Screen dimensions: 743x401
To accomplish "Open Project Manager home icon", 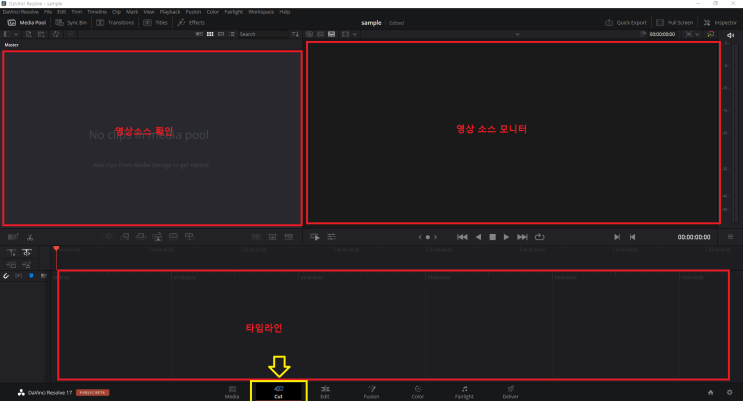I will pos(710,392).
